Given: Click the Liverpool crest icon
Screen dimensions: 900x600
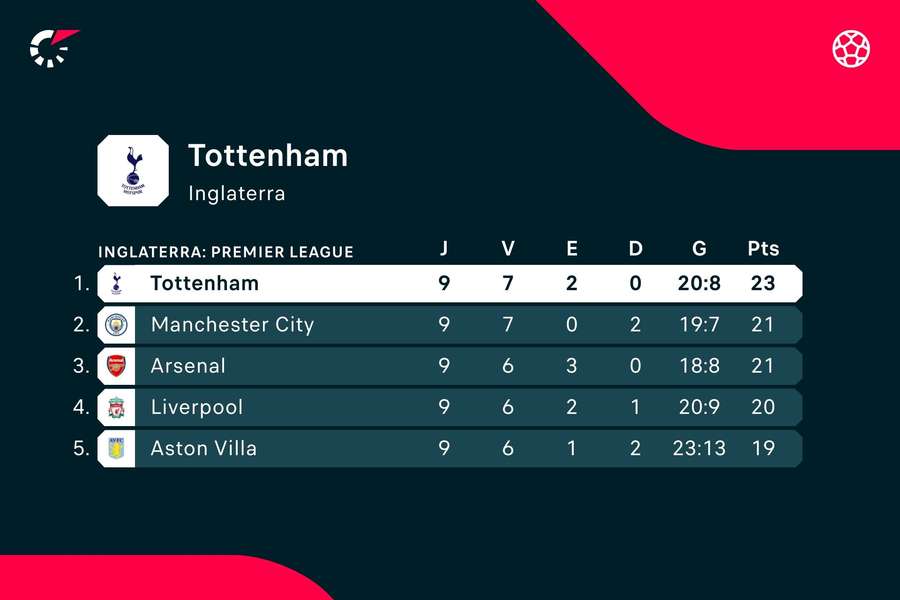Looking at the screenshot, I should (114, 407).
